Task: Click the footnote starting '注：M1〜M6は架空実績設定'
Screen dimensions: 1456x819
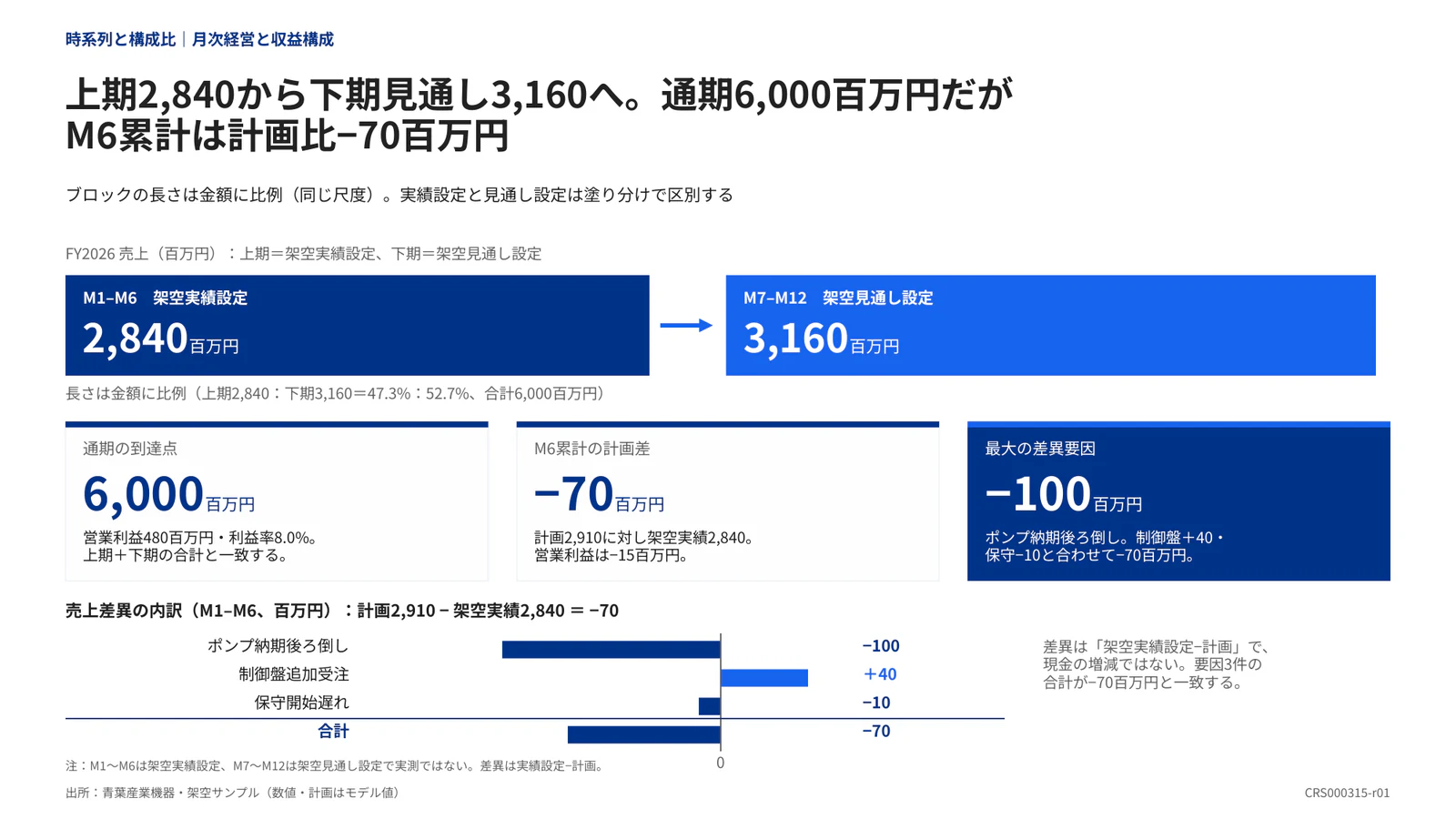Action: [337, 766]
